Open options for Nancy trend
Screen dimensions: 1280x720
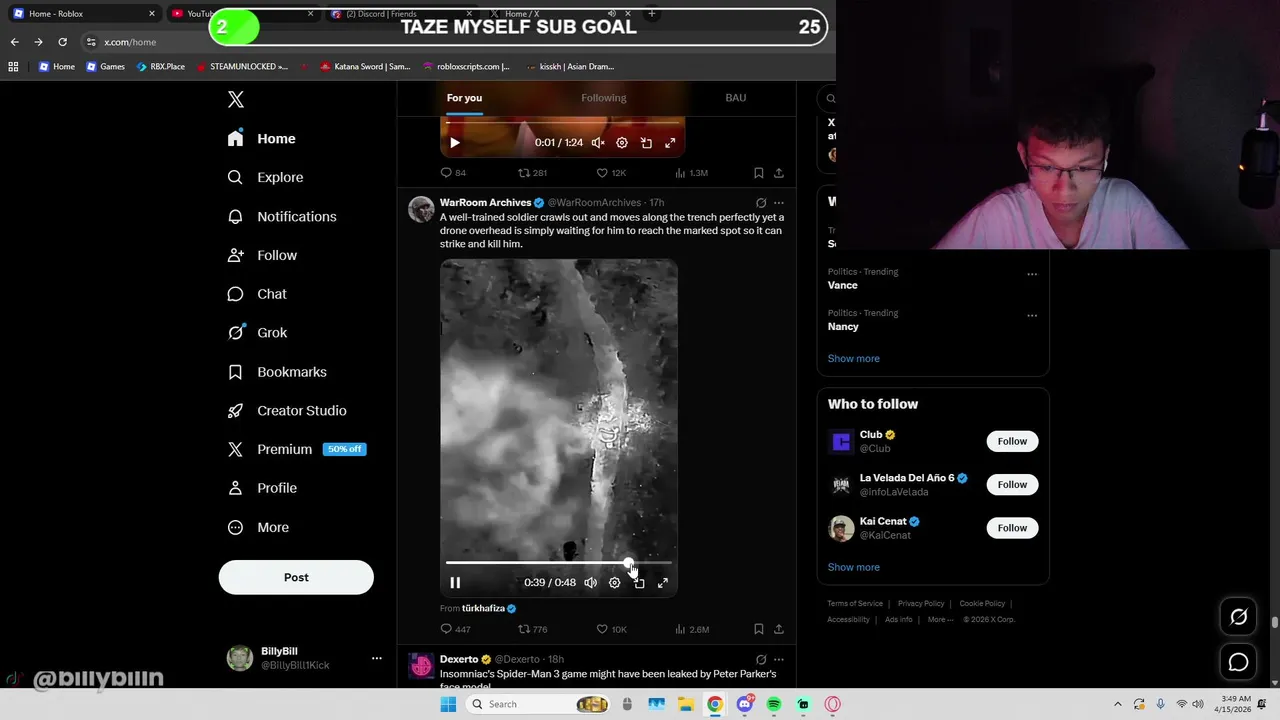click(1032, 315)
